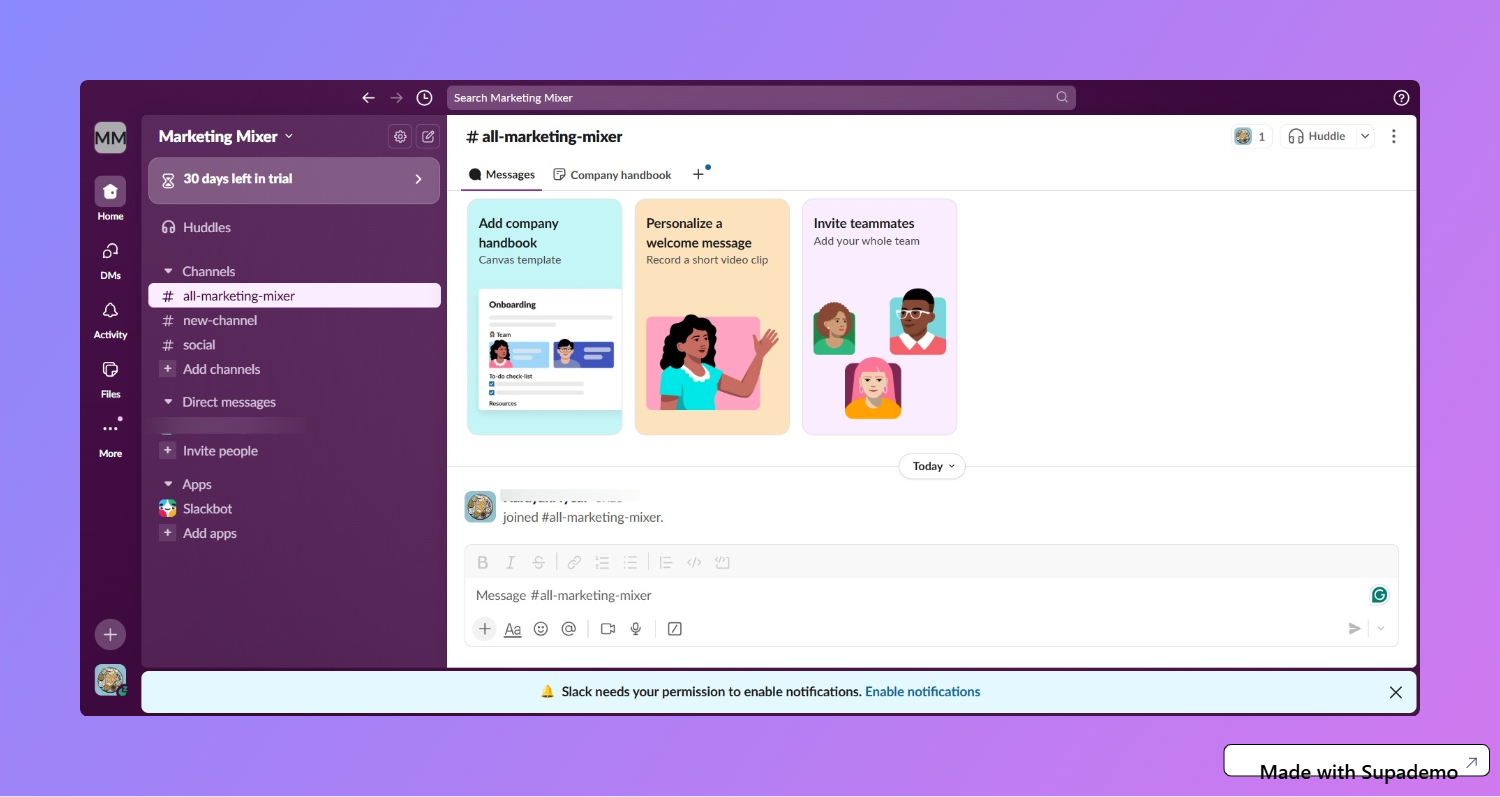
Task: Go forward with the right arrow
Action: (396, 98)
